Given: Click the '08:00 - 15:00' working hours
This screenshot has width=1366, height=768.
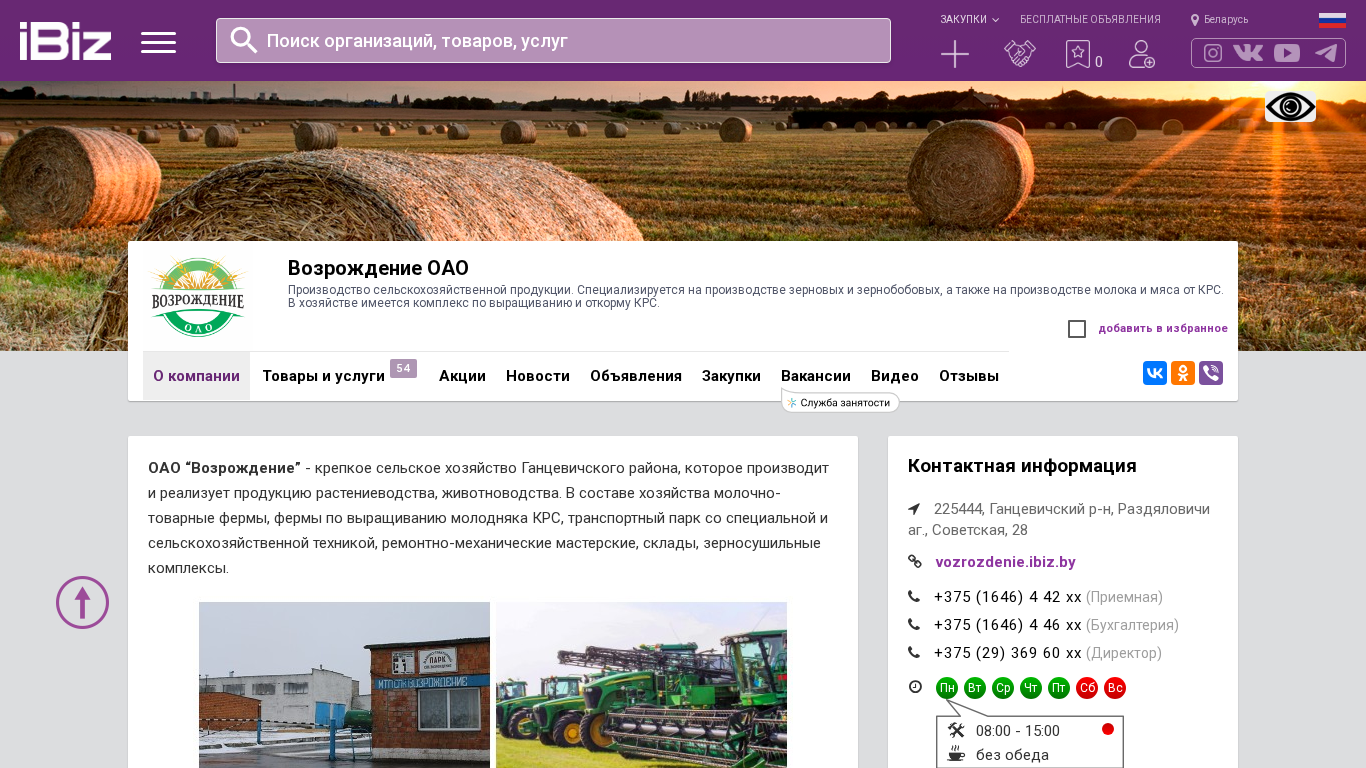Looking at the screenshot, I should click(1018, 731).
